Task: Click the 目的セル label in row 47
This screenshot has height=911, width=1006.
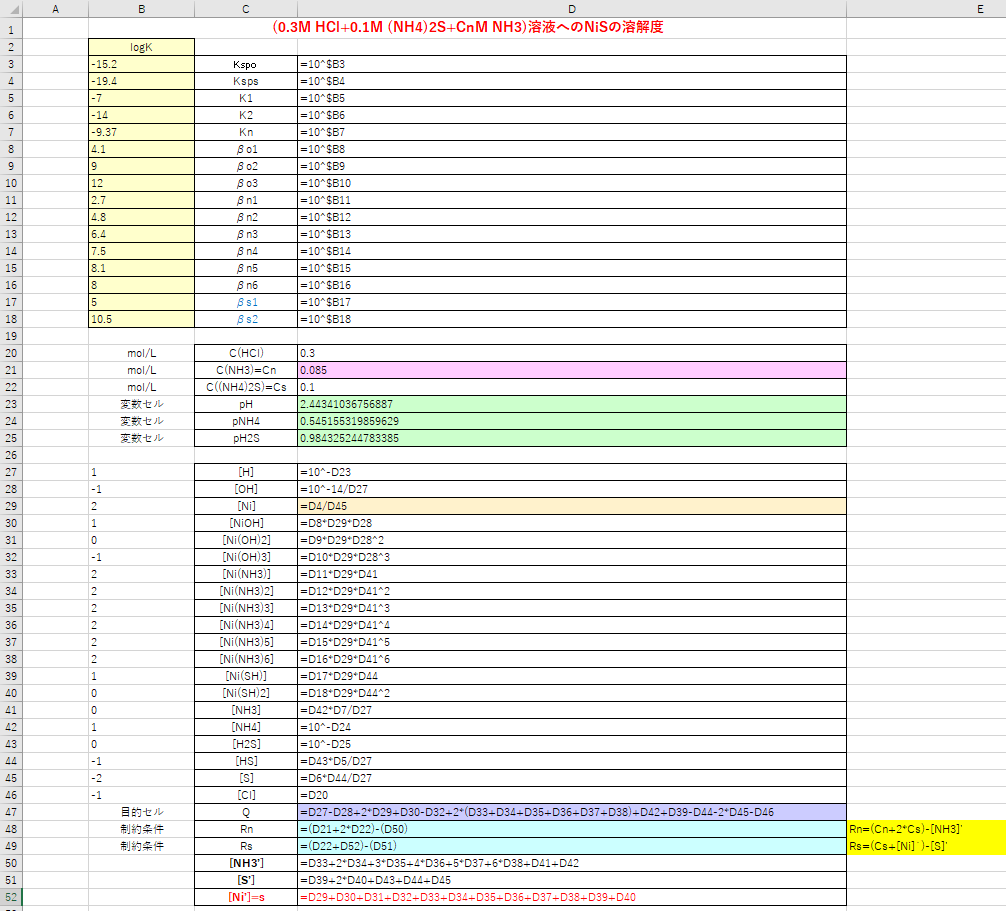Action: pos(142,812)
